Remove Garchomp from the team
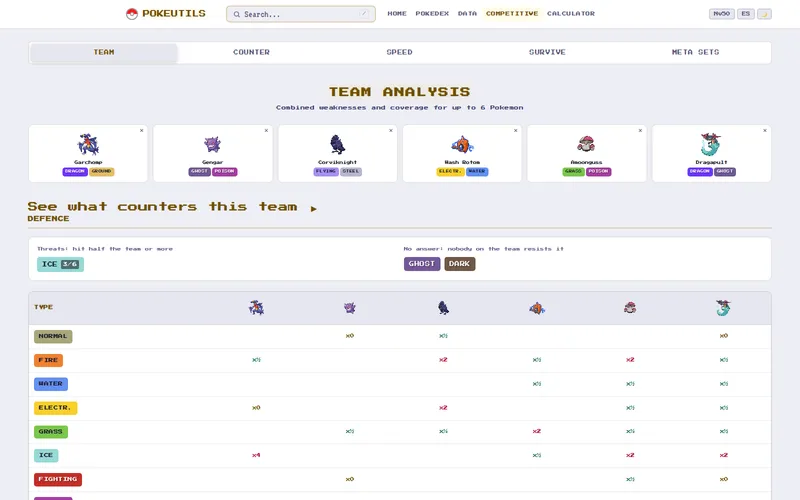 (141, 131)
